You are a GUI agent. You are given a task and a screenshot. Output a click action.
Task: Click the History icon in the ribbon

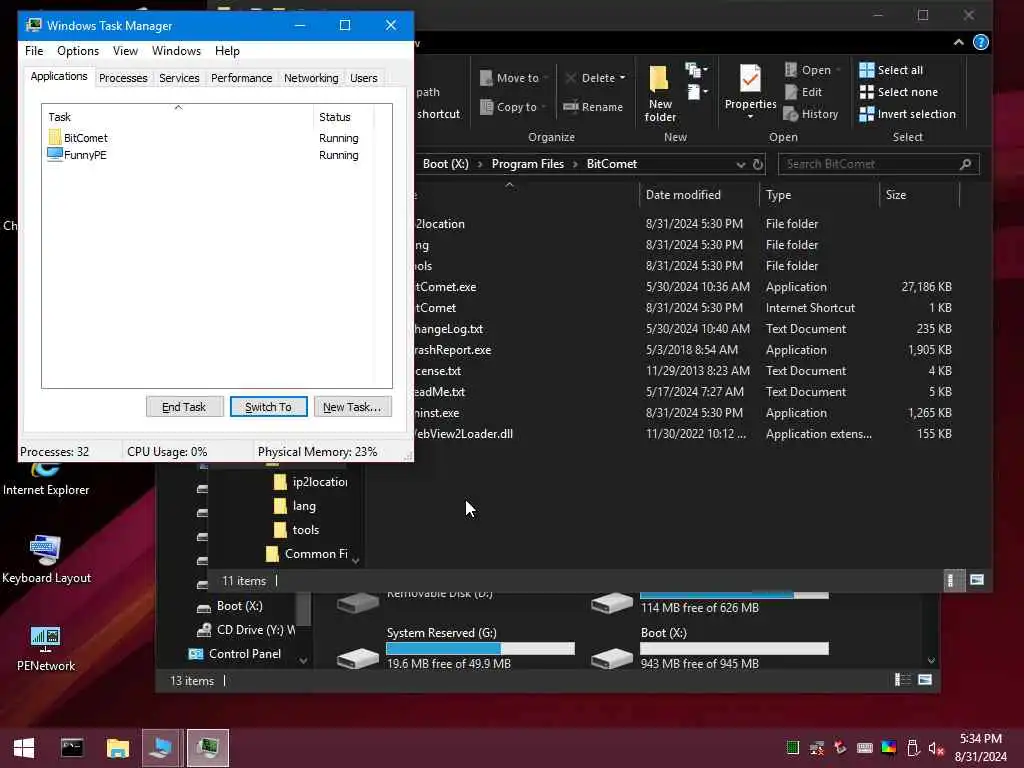[791, 114]
